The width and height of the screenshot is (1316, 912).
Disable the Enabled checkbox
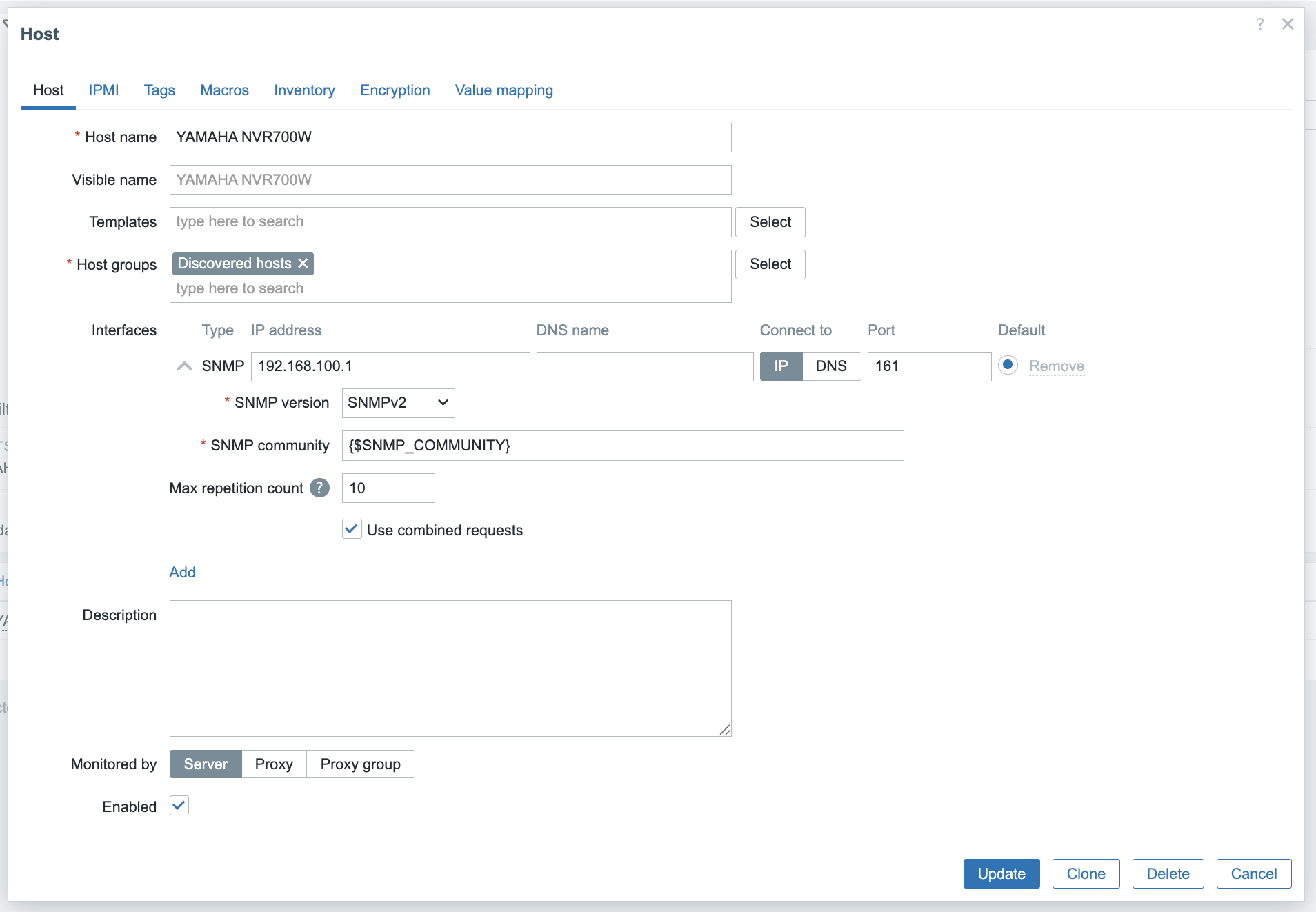179,805
